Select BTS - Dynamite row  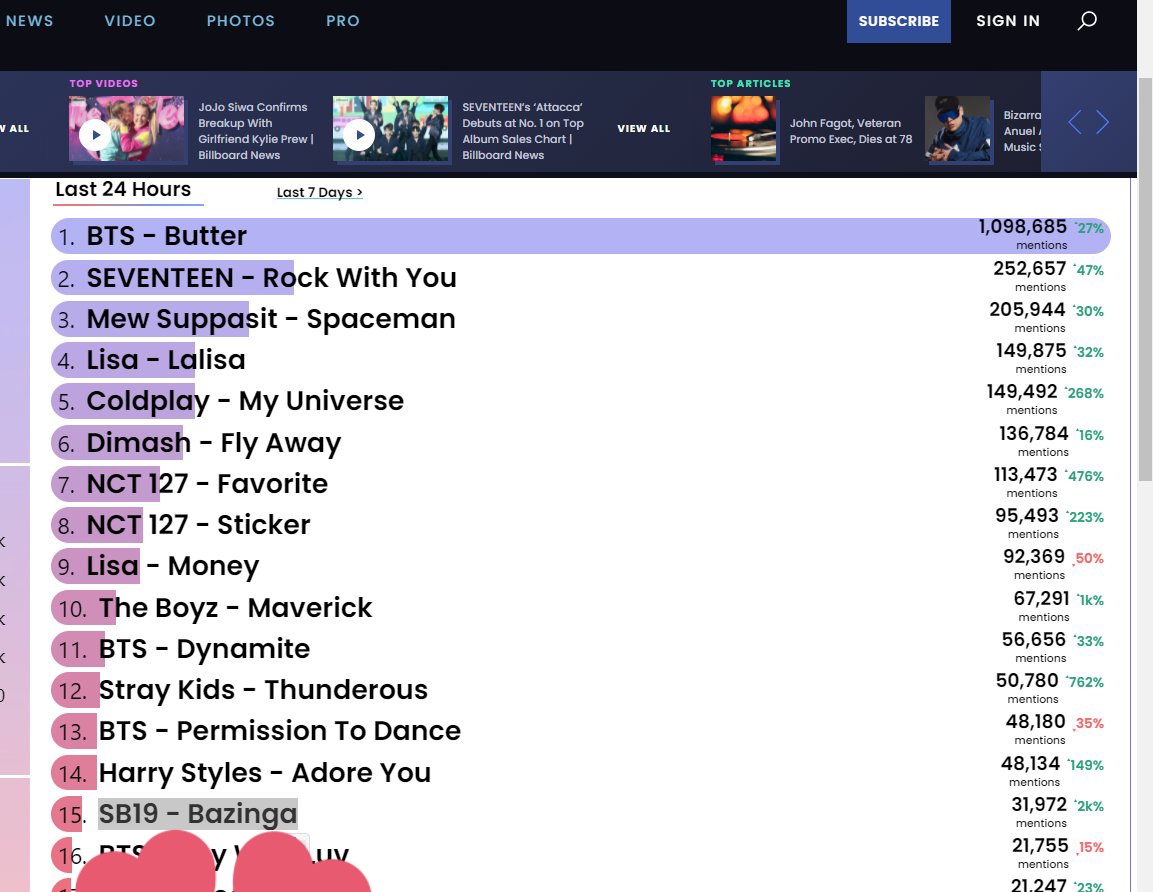click(x=581, y=649)
